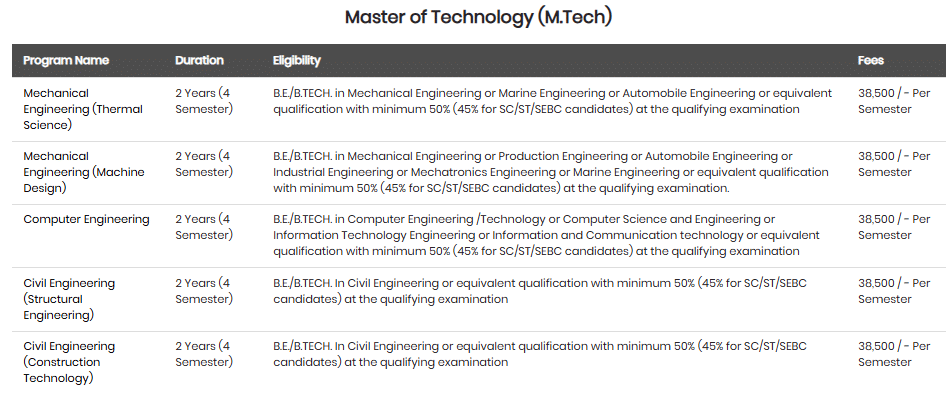
Task: Click the Master of Technology (M.Tech) heading
Action: coord(478,17)
